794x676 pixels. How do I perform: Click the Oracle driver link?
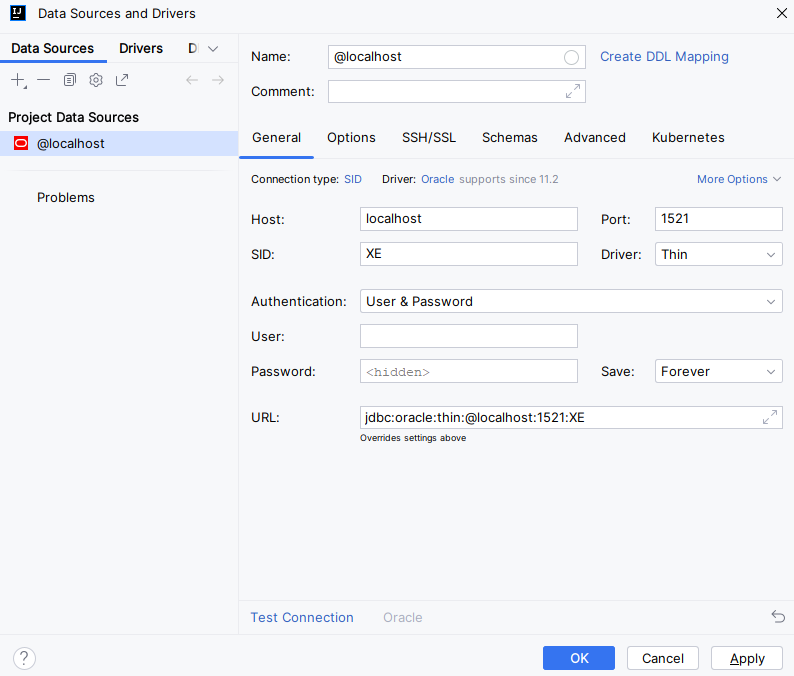tap(438, 179)
